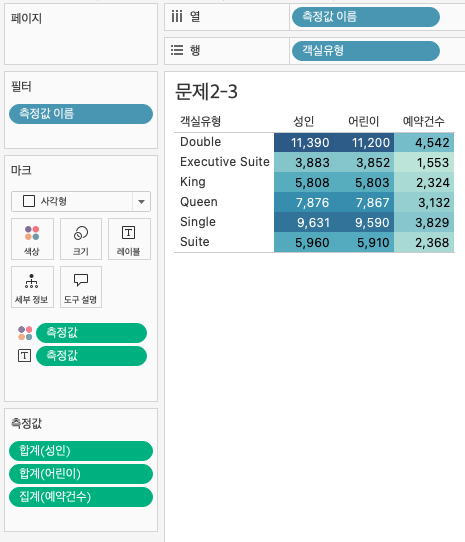Click the 마크 card title
Viewport: 465px width, 542px height.
(x=21, y=170)
